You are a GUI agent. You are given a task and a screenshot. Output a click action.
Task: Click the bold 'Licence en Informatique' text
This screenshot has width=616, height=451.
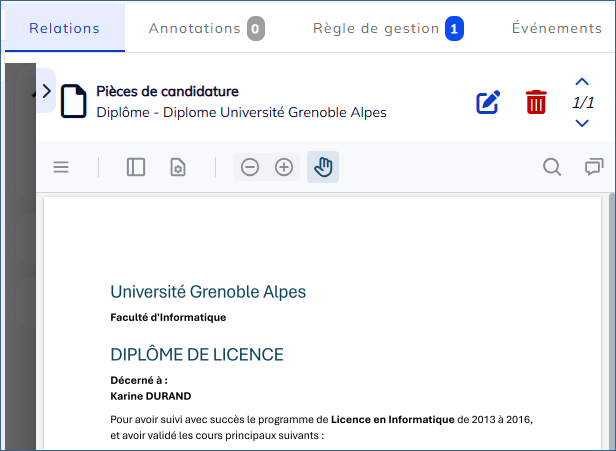click(392, 420)
